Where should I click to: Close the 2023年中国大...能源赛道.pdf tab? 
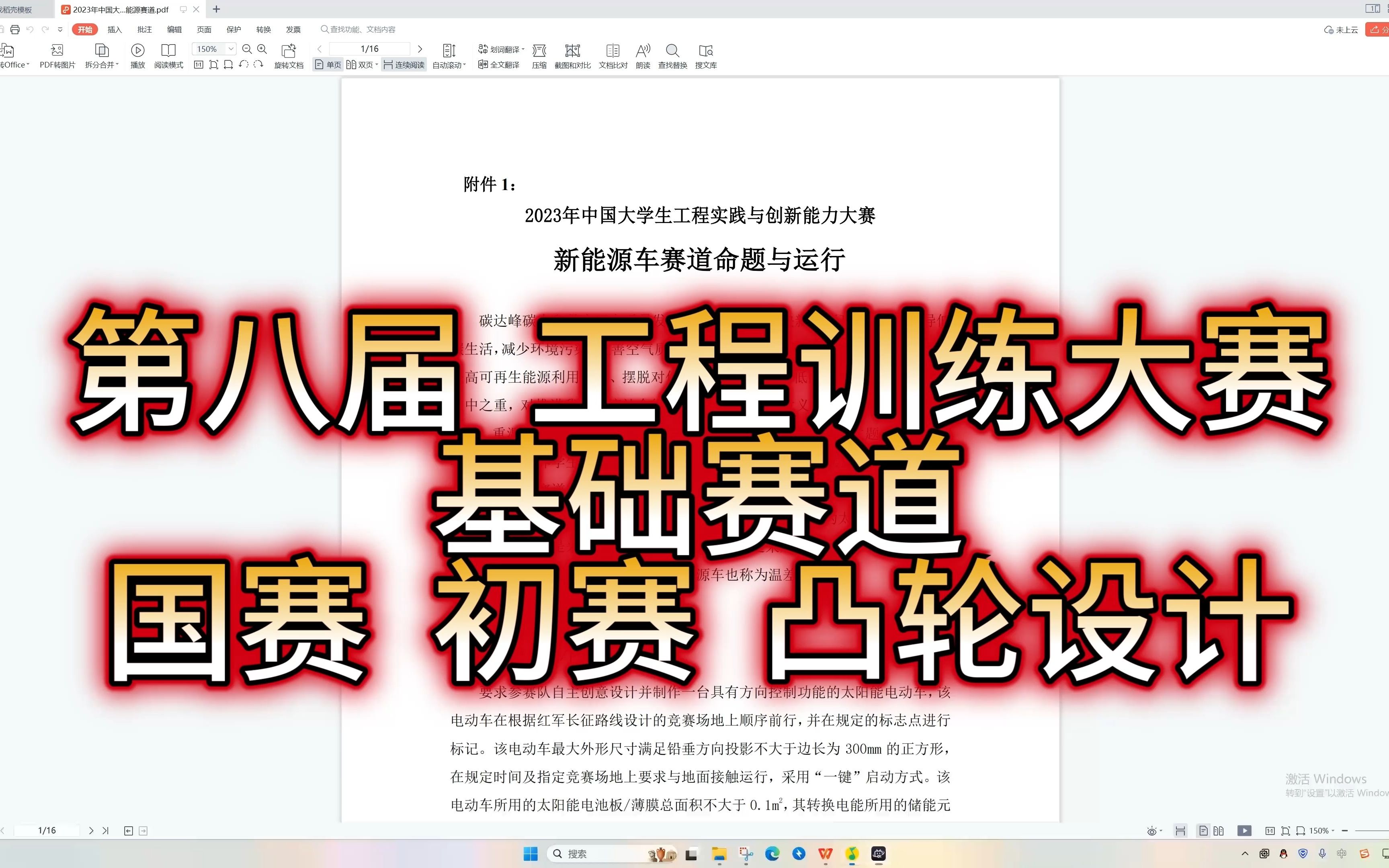pyautogui.click(x=196, y=9)
